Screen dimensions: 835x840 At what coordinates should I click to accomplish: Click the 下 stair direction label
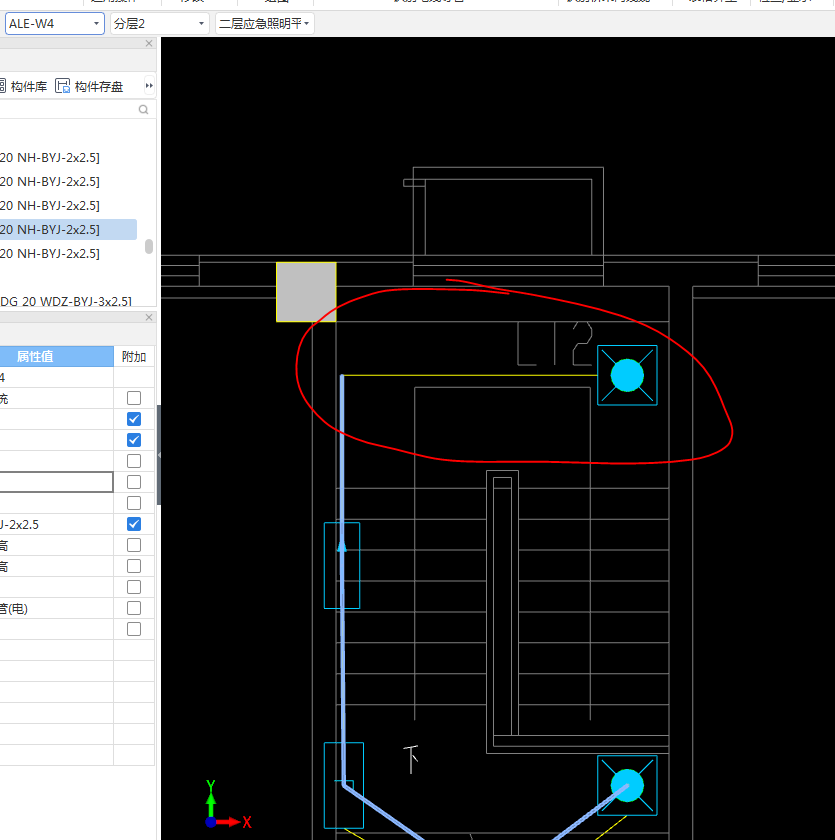pos(410,759)
